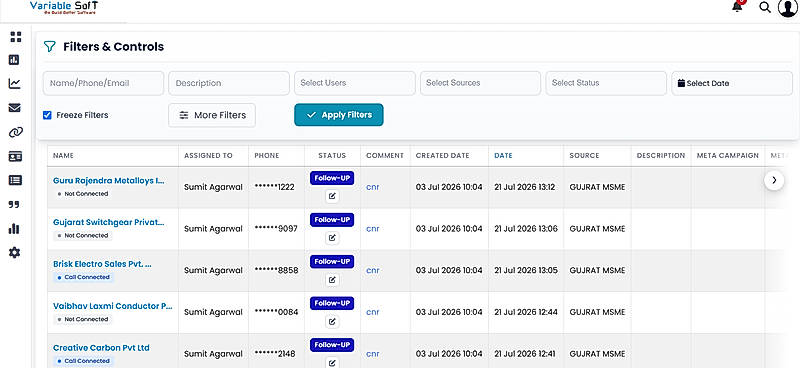Click Follow-UP badge in Creative Carbon row
This screenshot has width=800, height=368.
click(332, 345)
